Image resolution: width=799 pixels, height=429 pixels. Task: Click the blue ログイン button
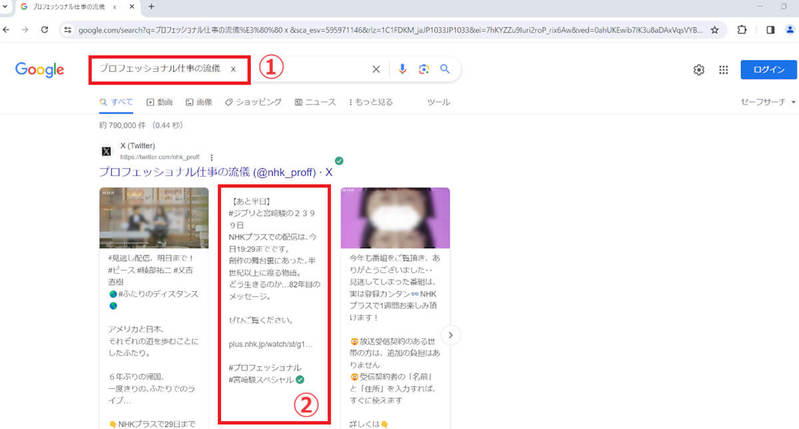click(x=768, y=69)
